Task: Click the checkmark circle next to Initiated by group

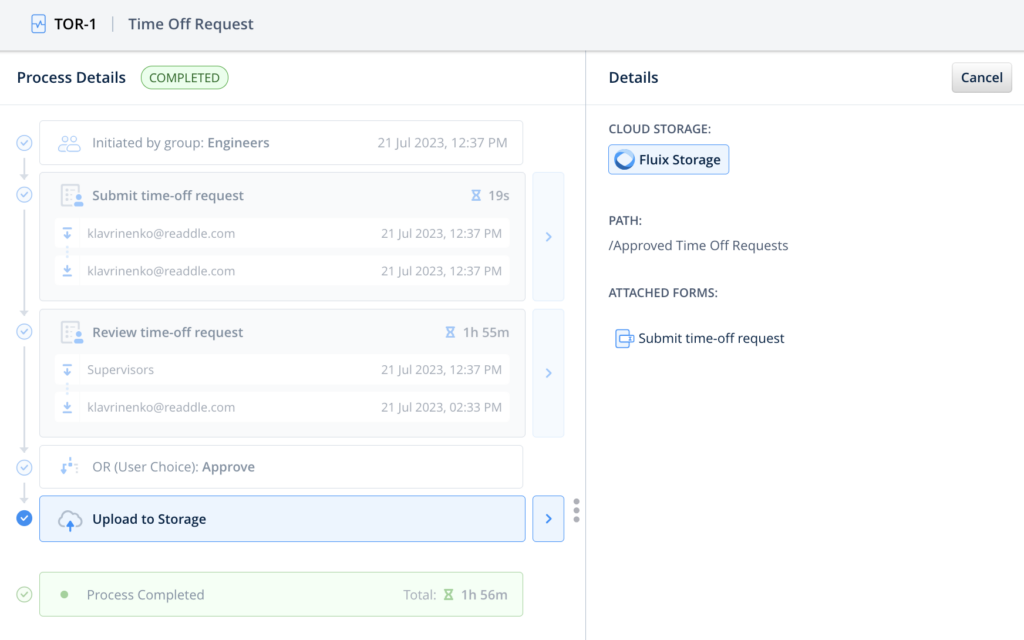Action: click(x=24, y=143)
